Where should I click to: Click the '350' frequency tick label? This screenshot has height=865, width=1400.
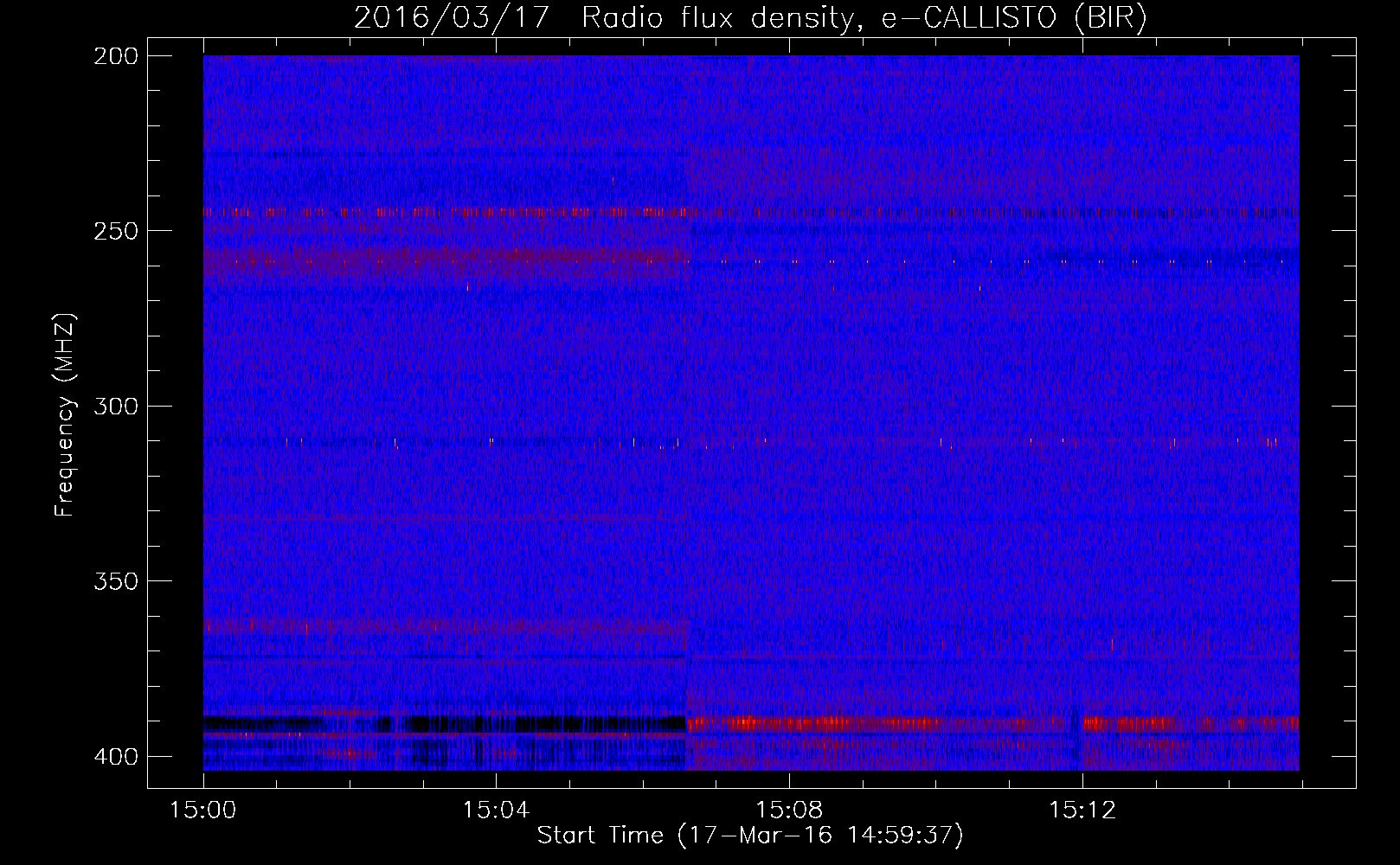point(116,581)
